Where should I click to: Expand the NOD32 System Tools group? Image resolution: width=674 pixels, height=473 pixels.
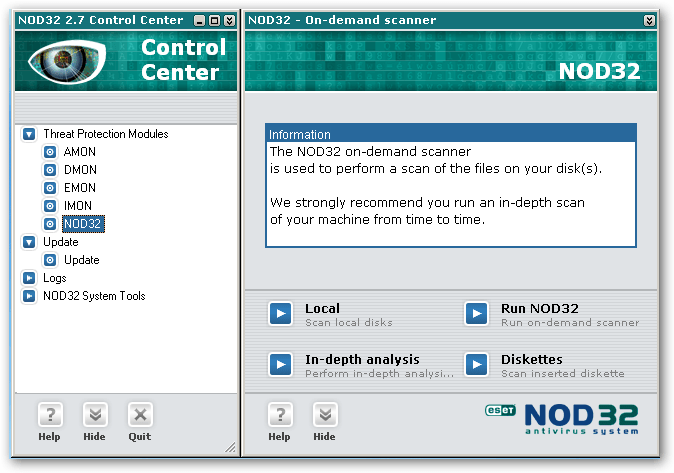tap(29, 296)
